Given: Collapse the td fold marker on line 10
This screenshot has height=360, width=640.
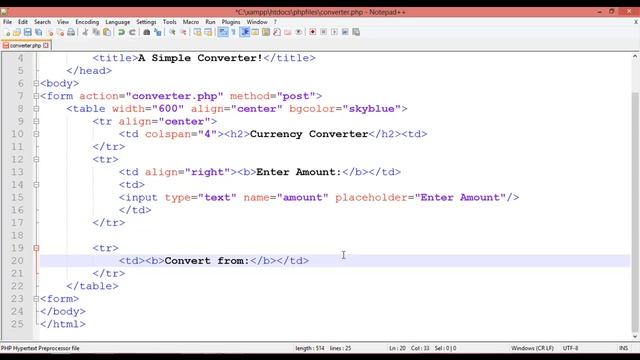Looking at the screenshot, I should (x=36, y=134).
